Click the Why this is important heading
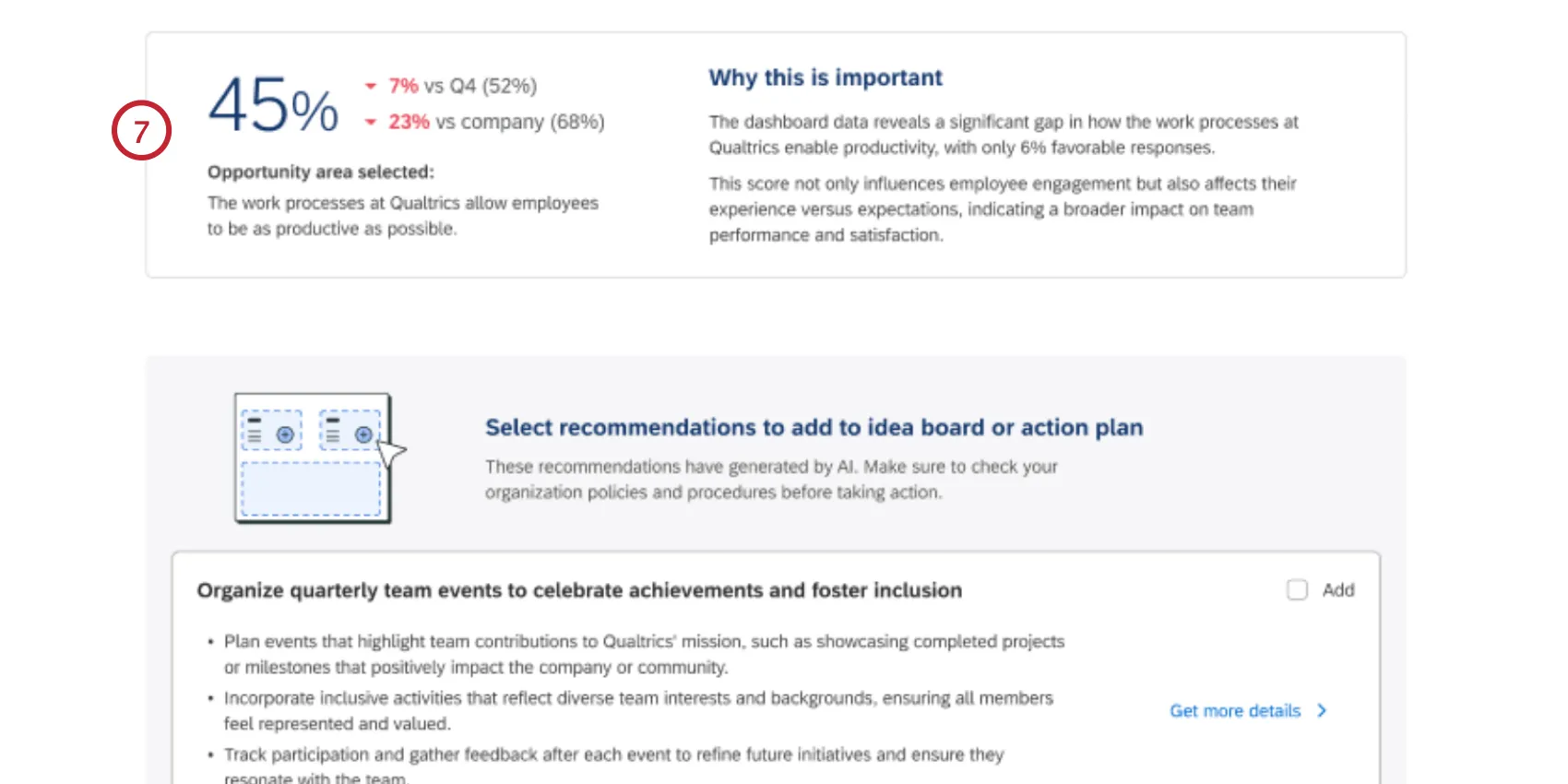The height and width of the screenshot is (784, 1568). click(x=826, y=77)
